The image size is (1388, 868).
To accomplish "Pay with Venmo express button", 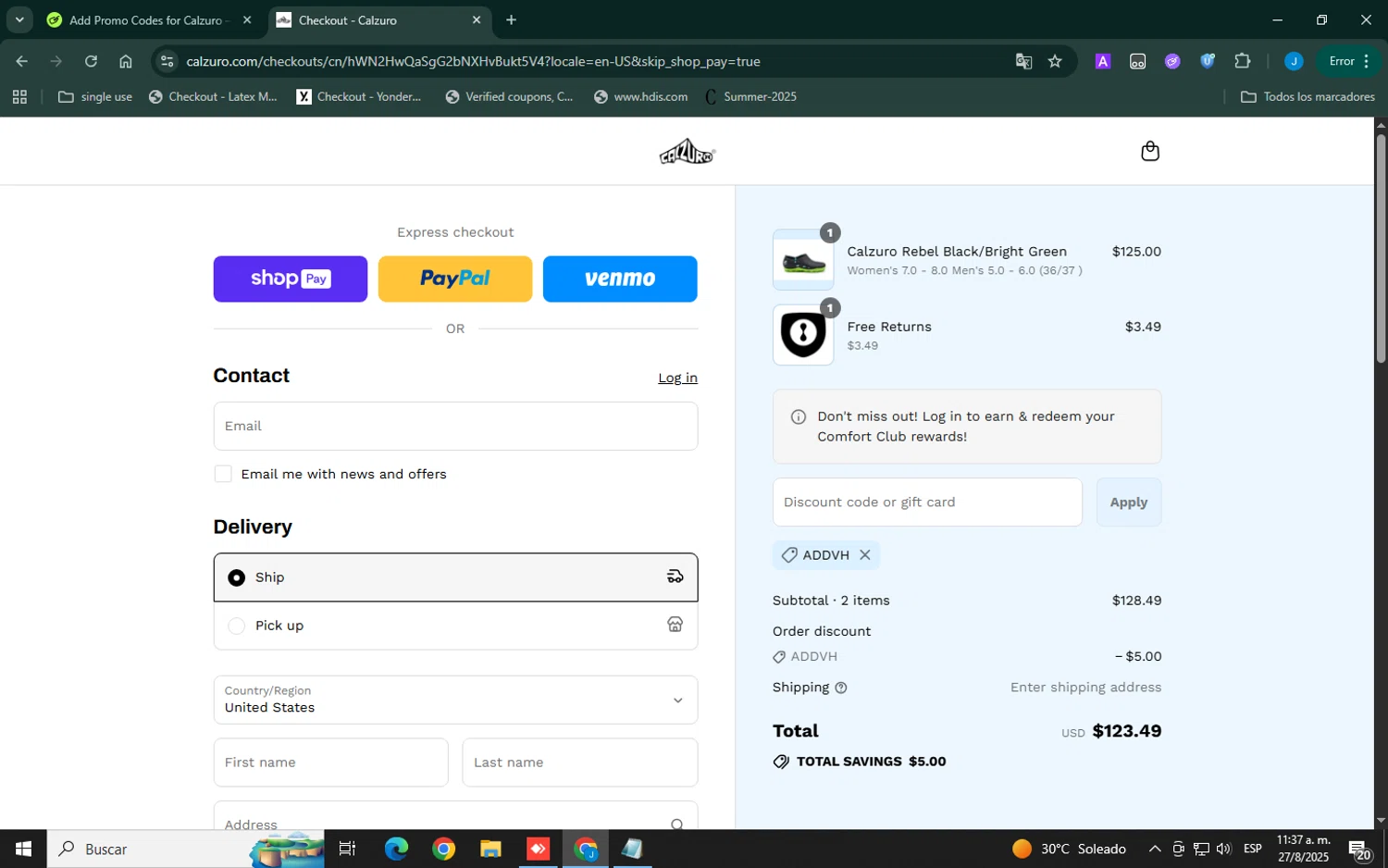I will (620, 279).
